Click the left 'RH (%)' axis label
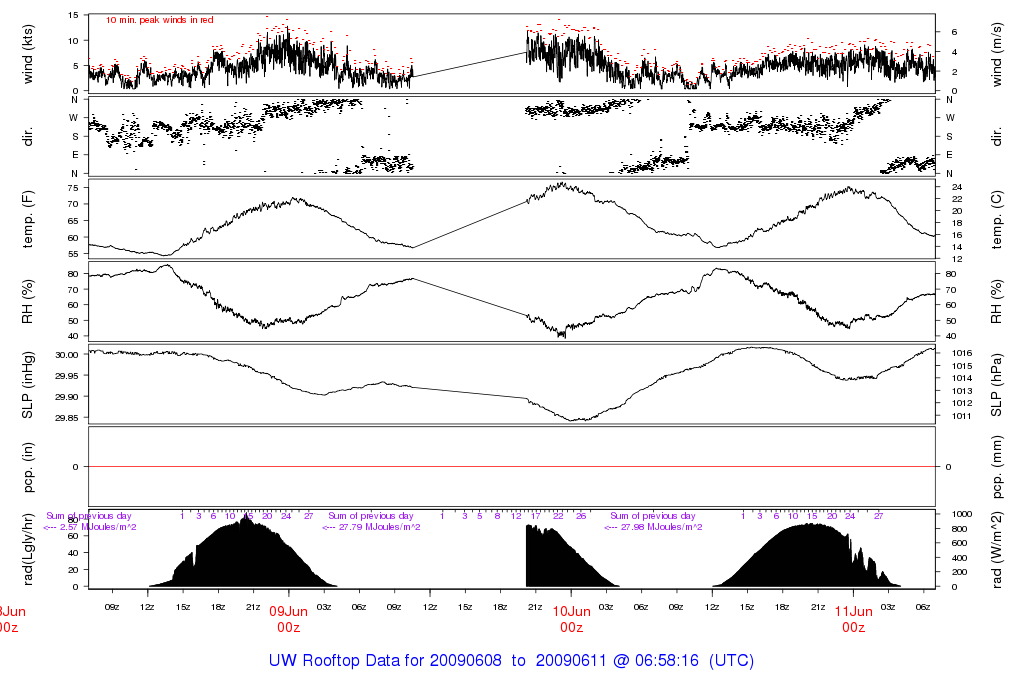Viewport: 1024px width, 700px height. pos(27,302)
